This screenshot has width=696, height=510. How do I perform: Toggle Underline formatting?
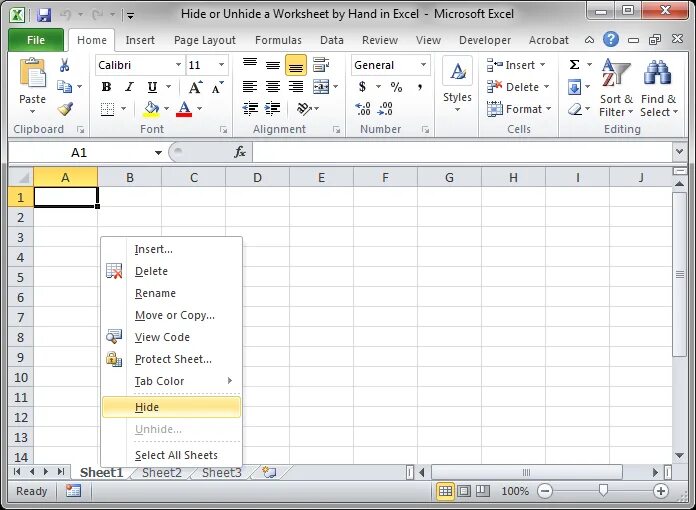(x=152, y=87)
